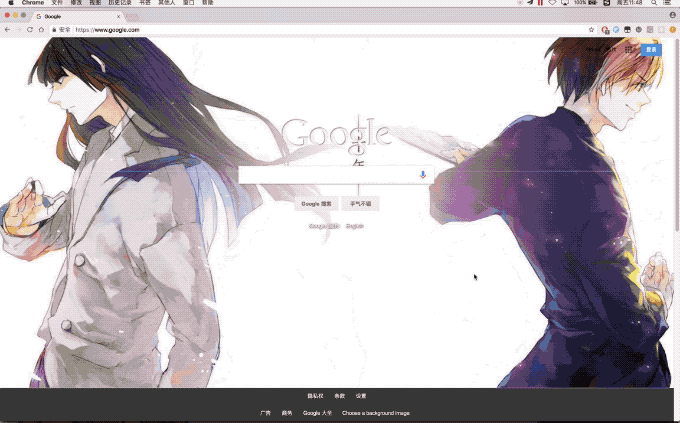
Task: Open the 条款 terms link
Action: [x=340, y=396]
